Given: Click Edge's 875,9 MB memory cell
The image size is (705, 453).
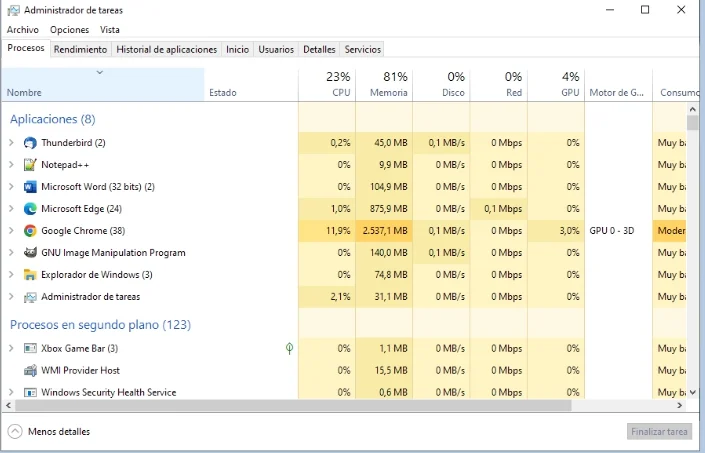Looking at the screenshot, I should click(x=384, y=209).
